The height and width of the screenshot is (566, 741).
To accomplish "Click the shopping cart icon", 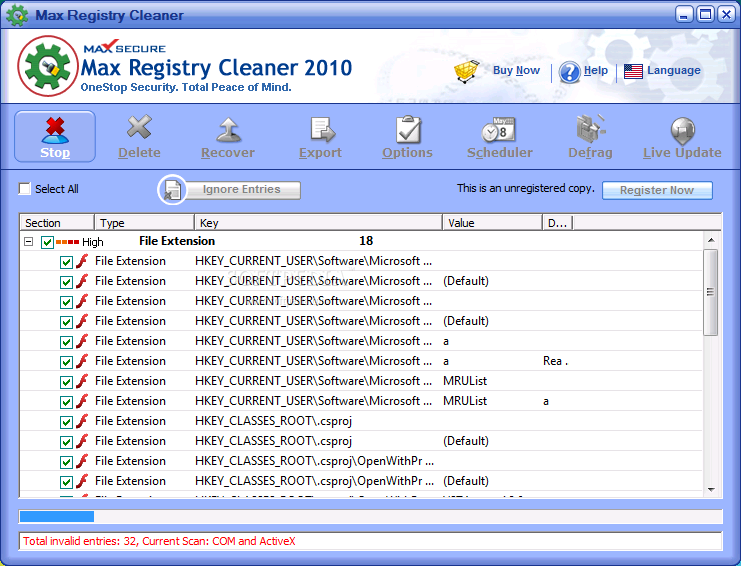I will click(x=466, y=71).
